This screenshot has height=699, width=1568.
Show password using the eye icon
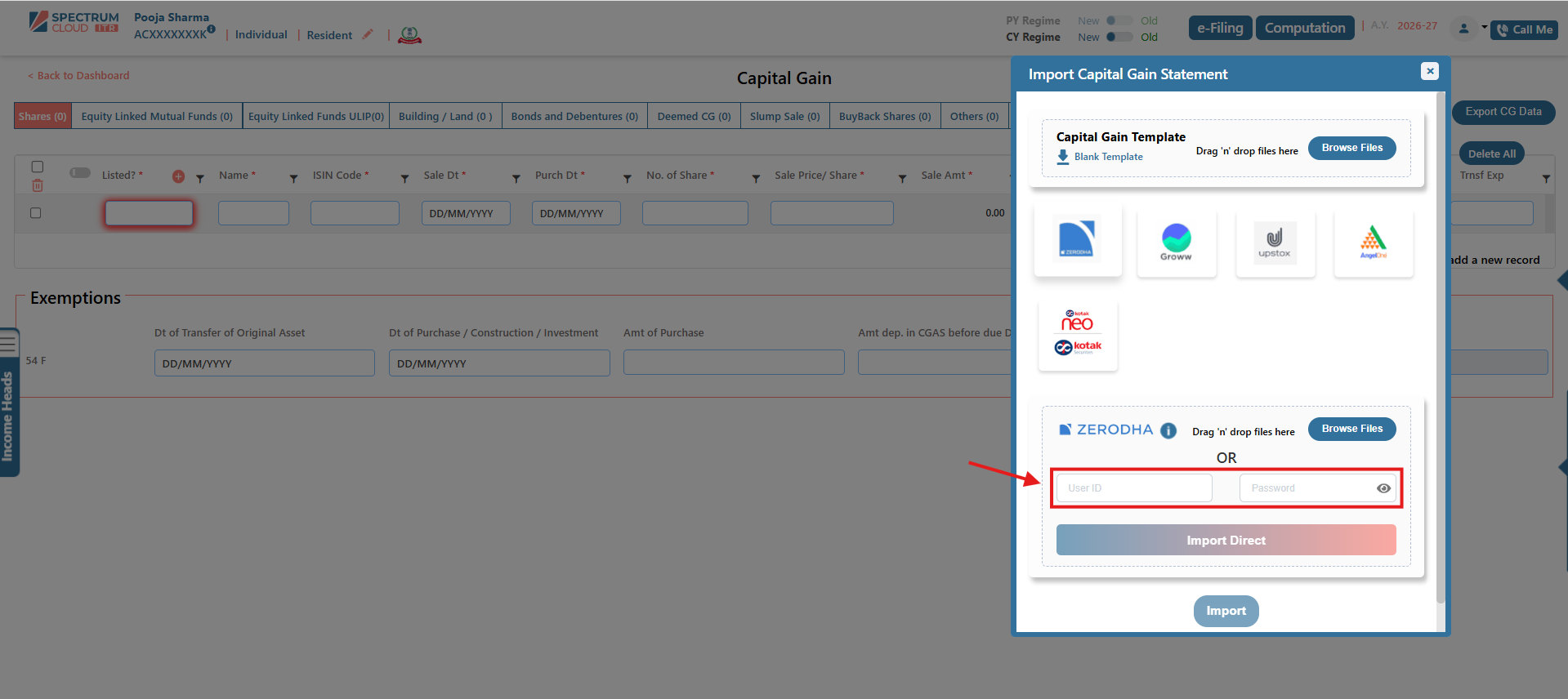pyautogui.click(x=1383, y=488)
